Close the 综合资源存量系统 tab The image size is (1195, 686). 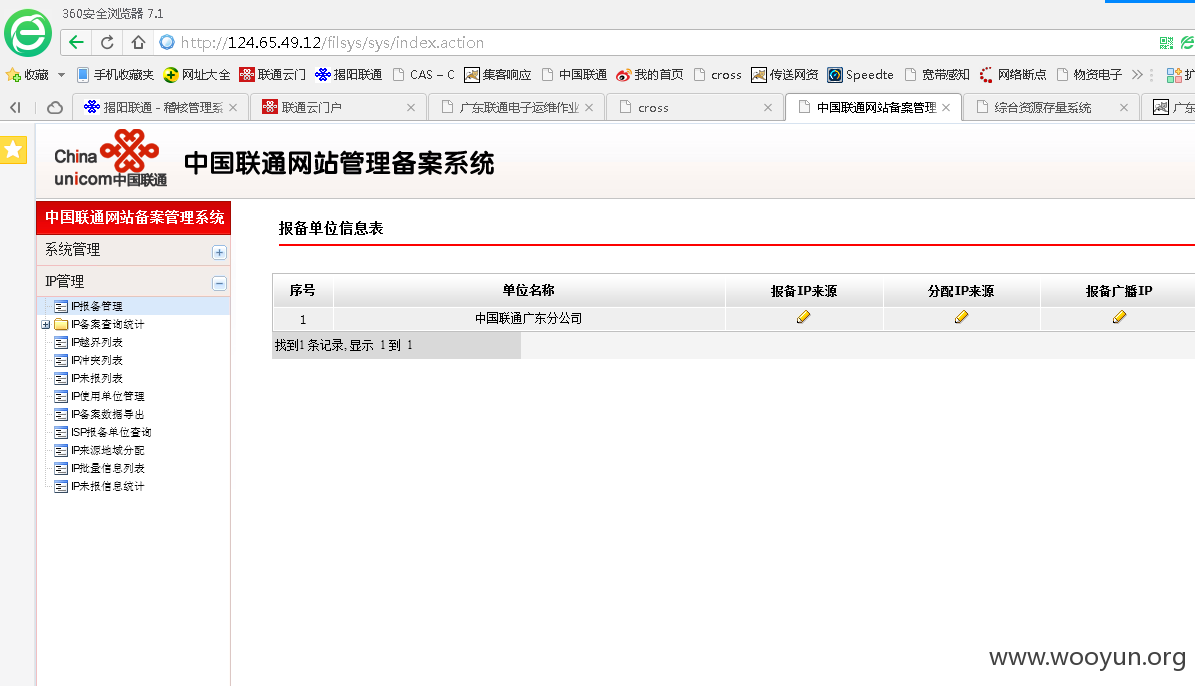(x=1123, y=107)
